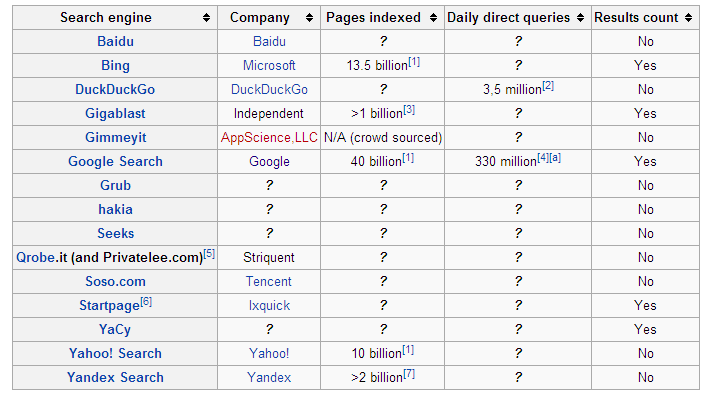The width and height of the screenshot is (712, 395).
Task: Open the YaCy link
Action: pos(115,330)
